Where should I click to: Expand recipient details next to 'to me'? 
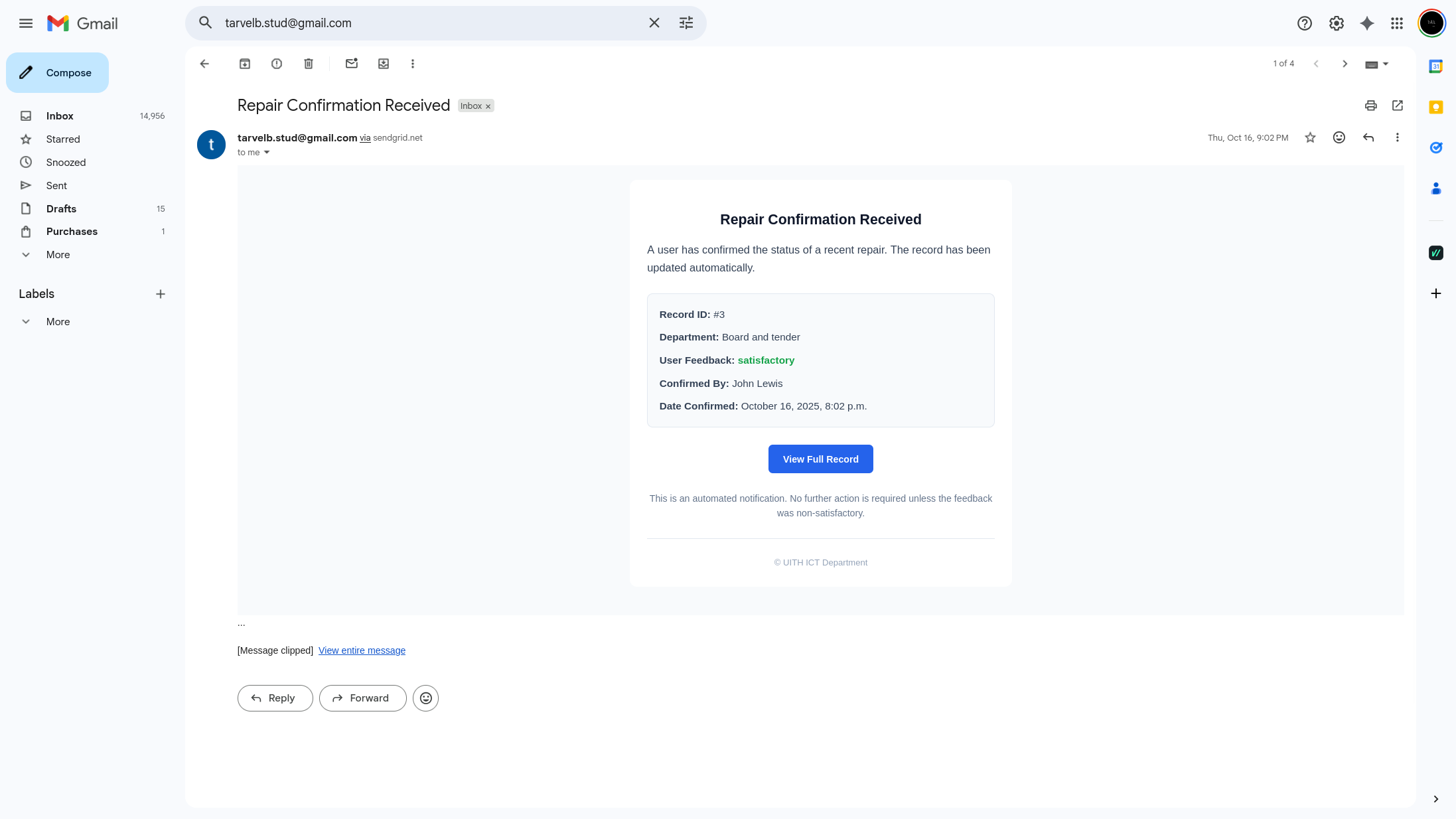[x=267, y=153]
